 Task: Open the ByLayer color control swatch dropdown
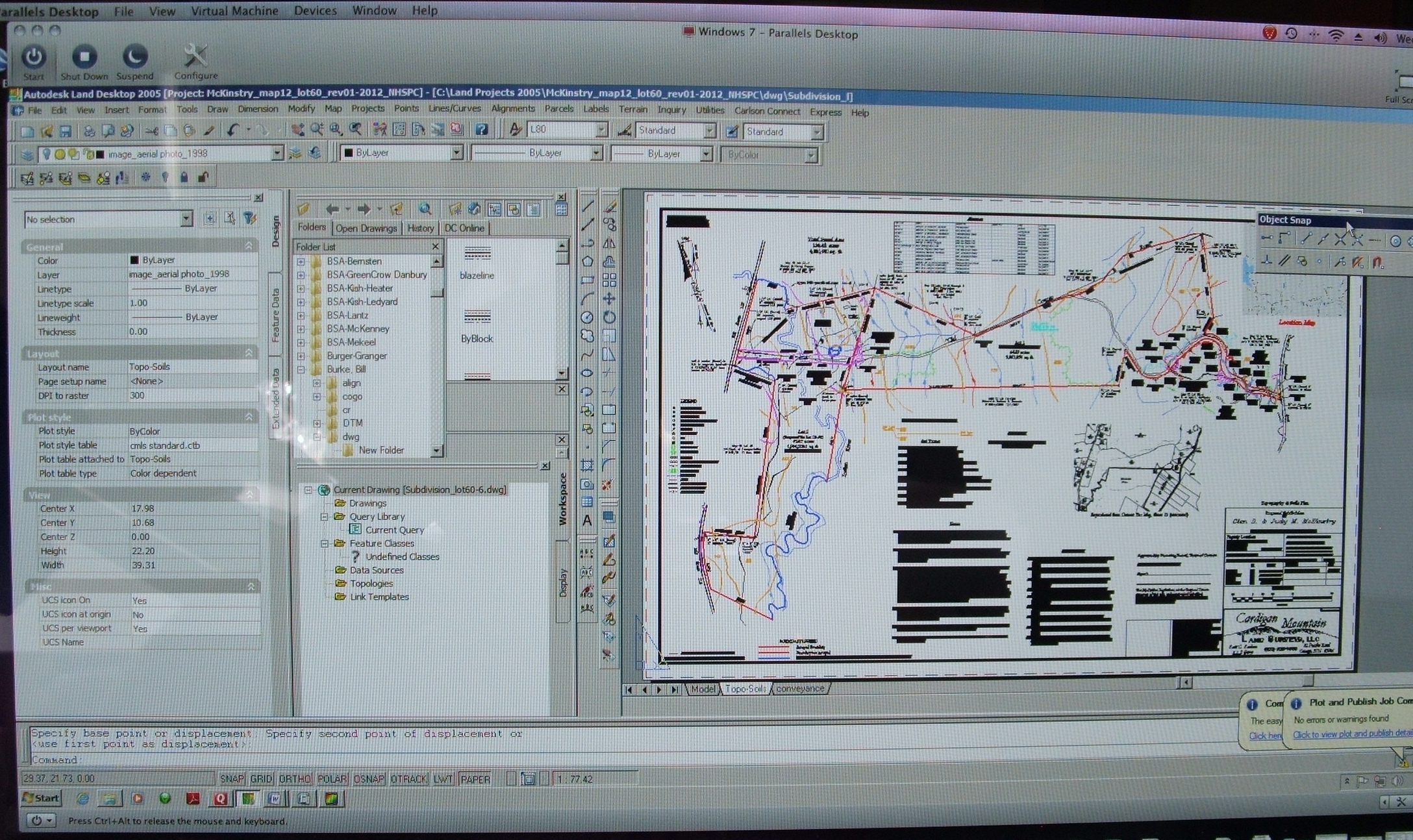[456, 153]
